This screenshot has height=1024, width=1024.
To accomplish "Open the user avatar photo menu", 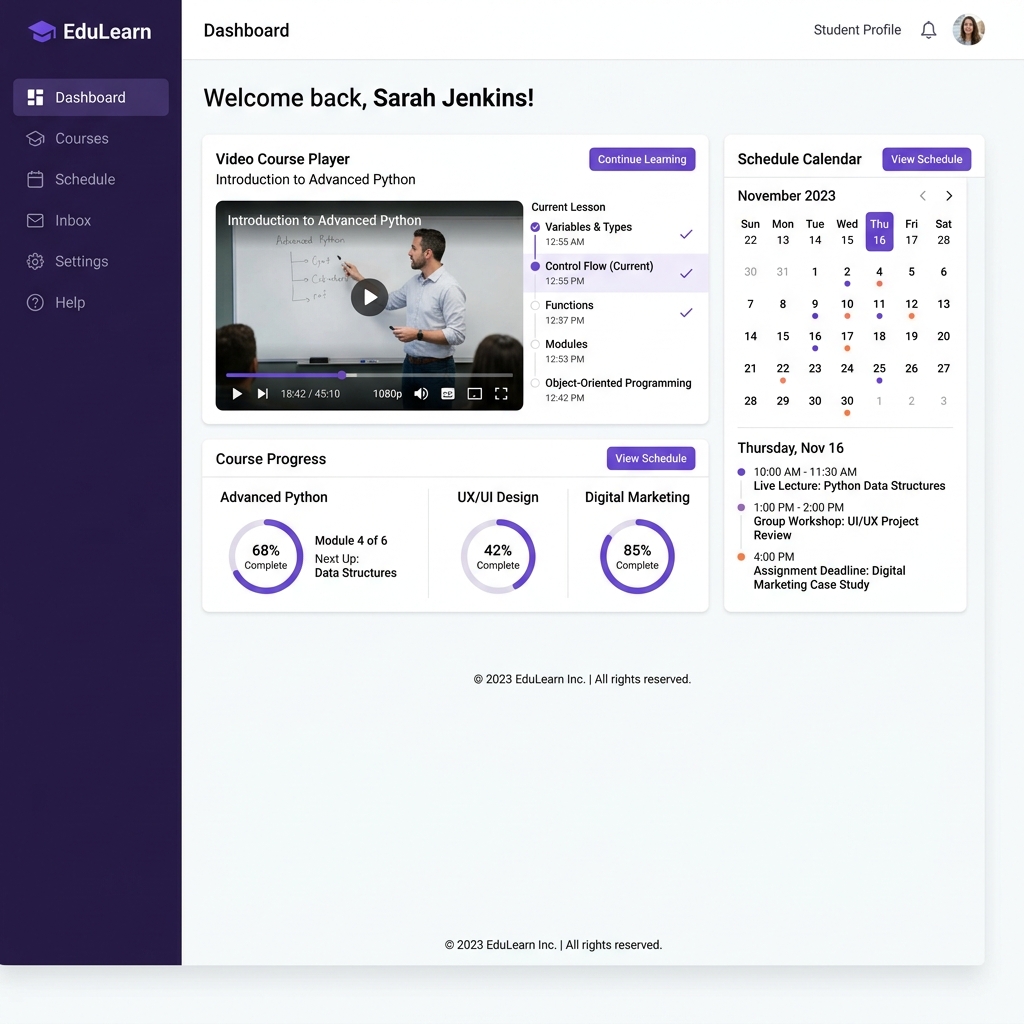I will 968,30.
